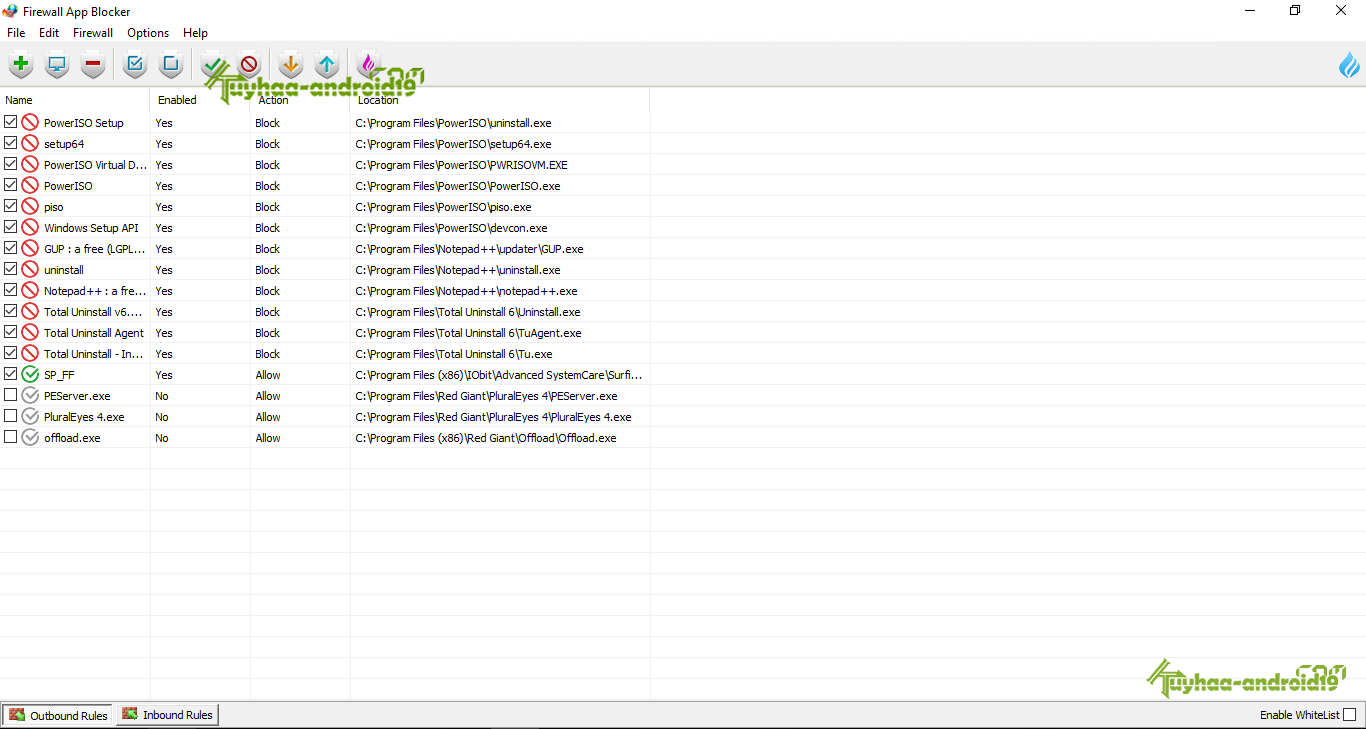Click the Firewall App Blocker title bar icon
The width and height of the screenshot is (1366, 729).
(x=11, y=12)
